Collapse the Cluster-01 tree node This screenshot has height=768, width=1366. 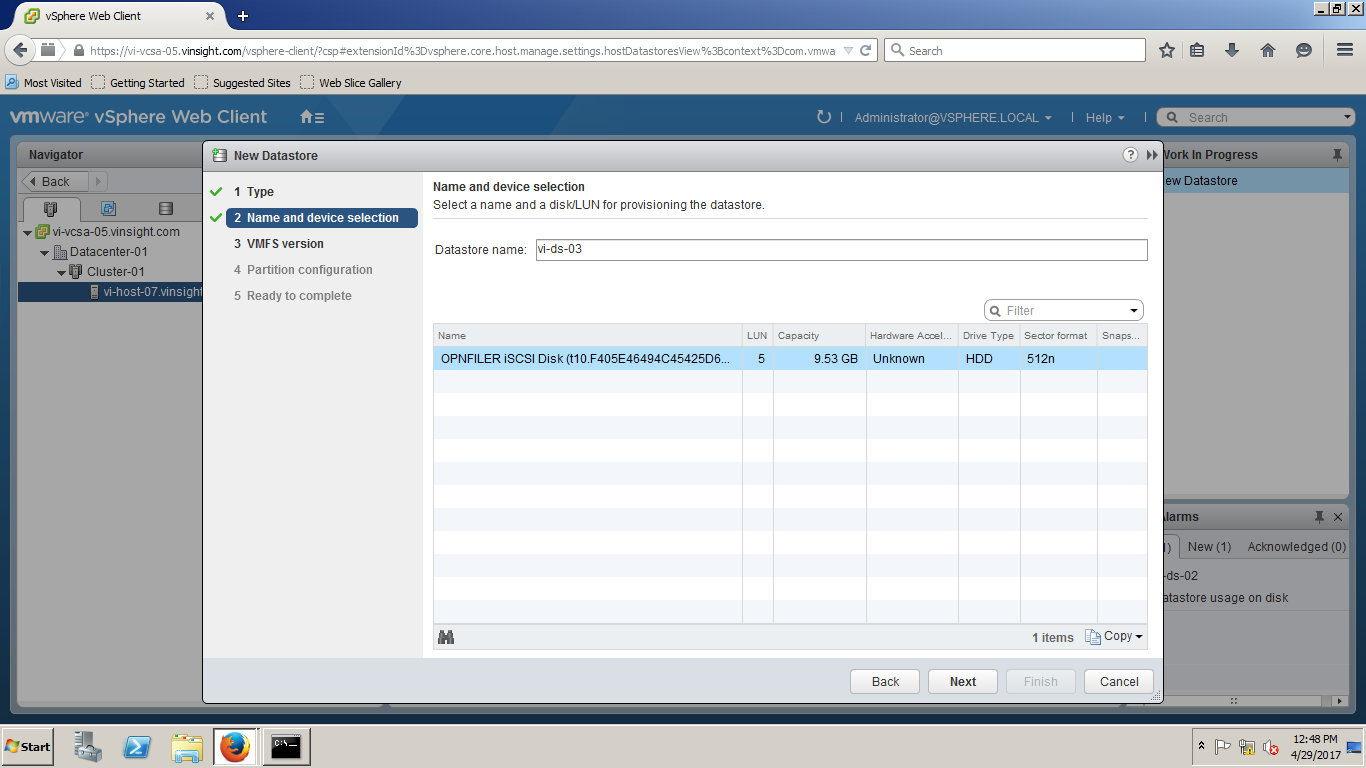62,272
